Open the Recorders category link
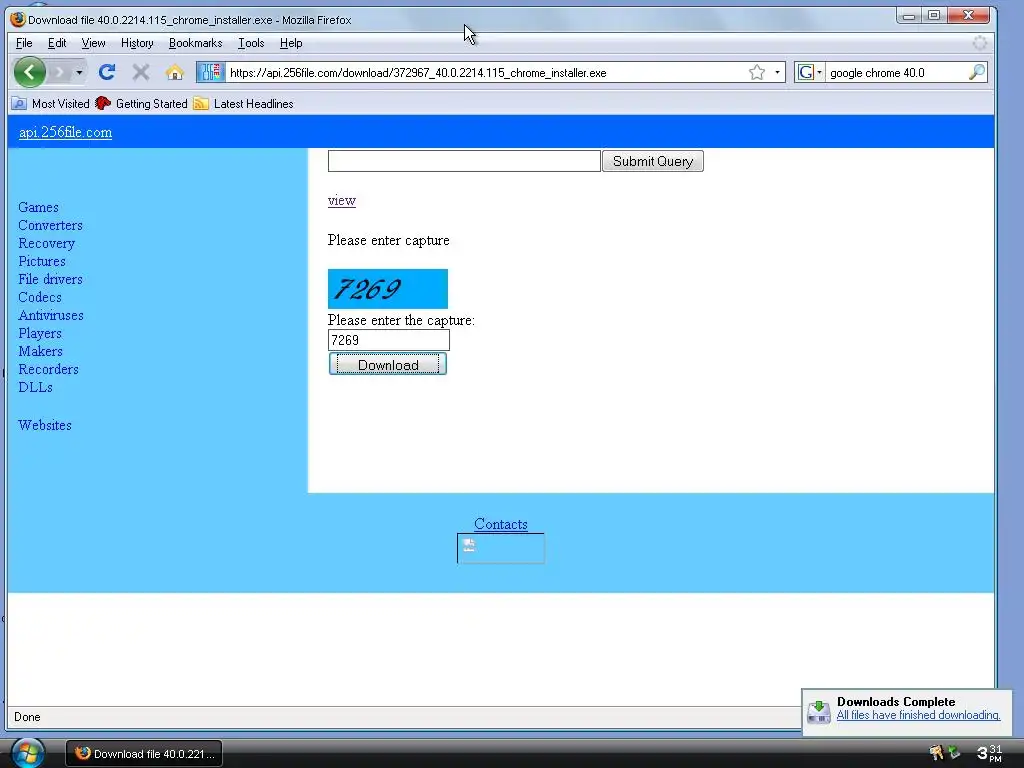1024x768 pixels. 48,370
